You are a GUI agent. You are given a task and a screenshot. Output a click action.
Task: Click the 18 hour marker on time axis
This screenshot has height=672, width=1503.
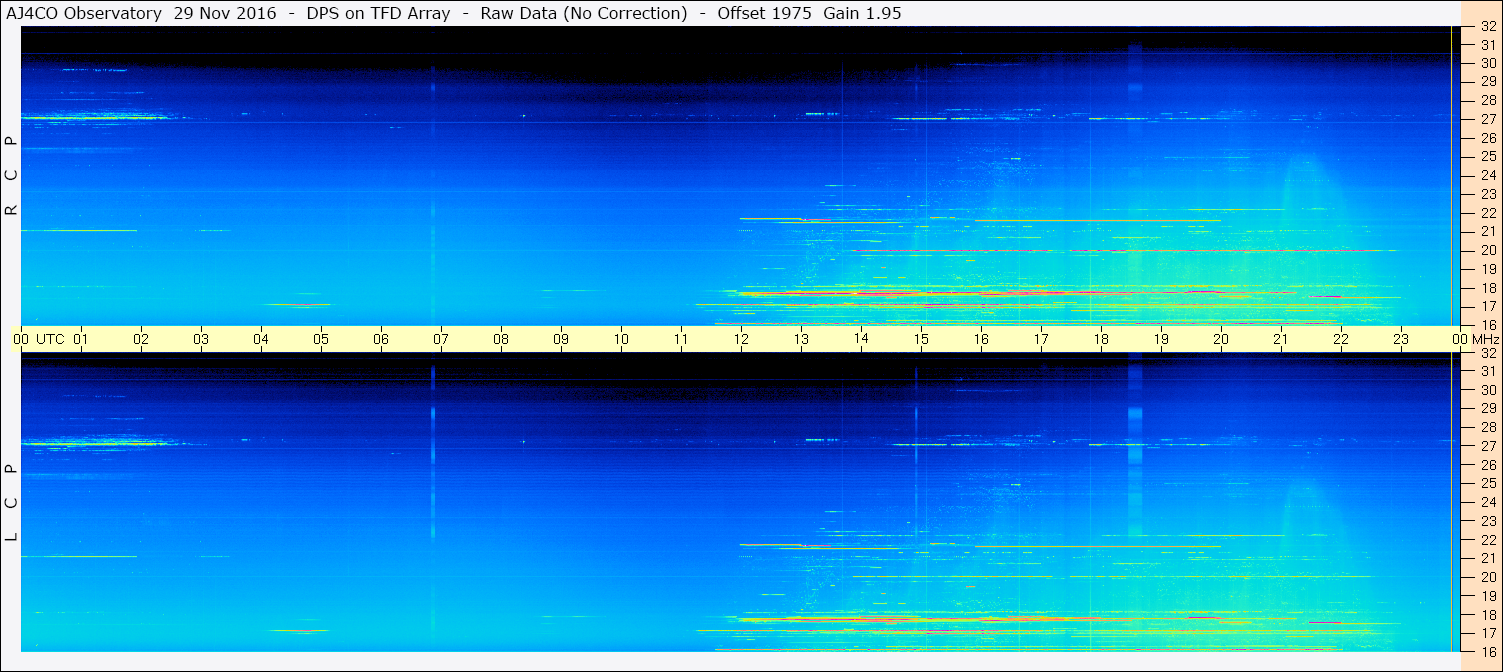1101,339
